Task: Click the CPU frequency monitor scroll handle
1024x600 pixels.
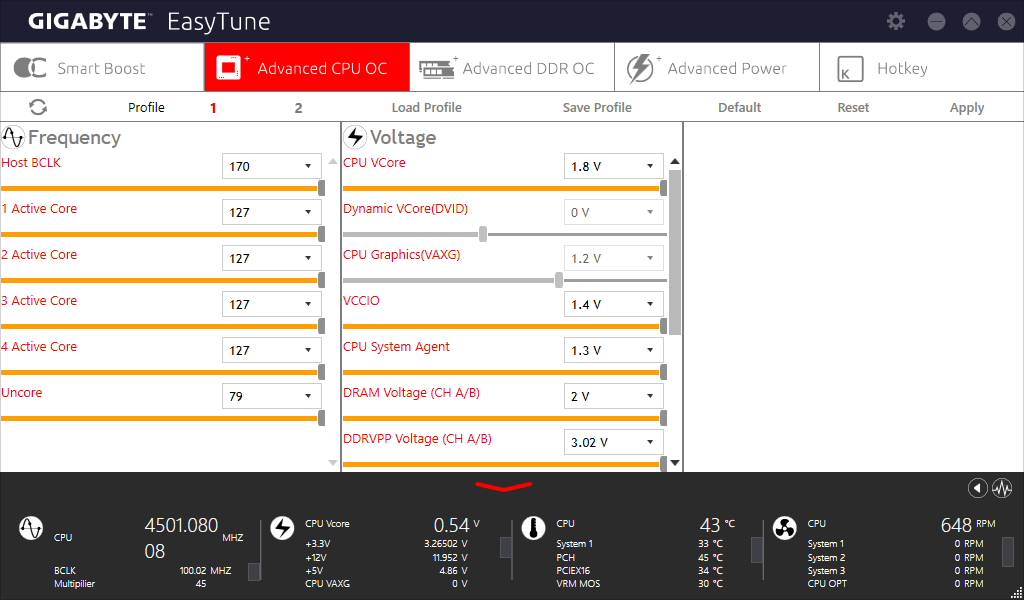Action: coord(254,572)
